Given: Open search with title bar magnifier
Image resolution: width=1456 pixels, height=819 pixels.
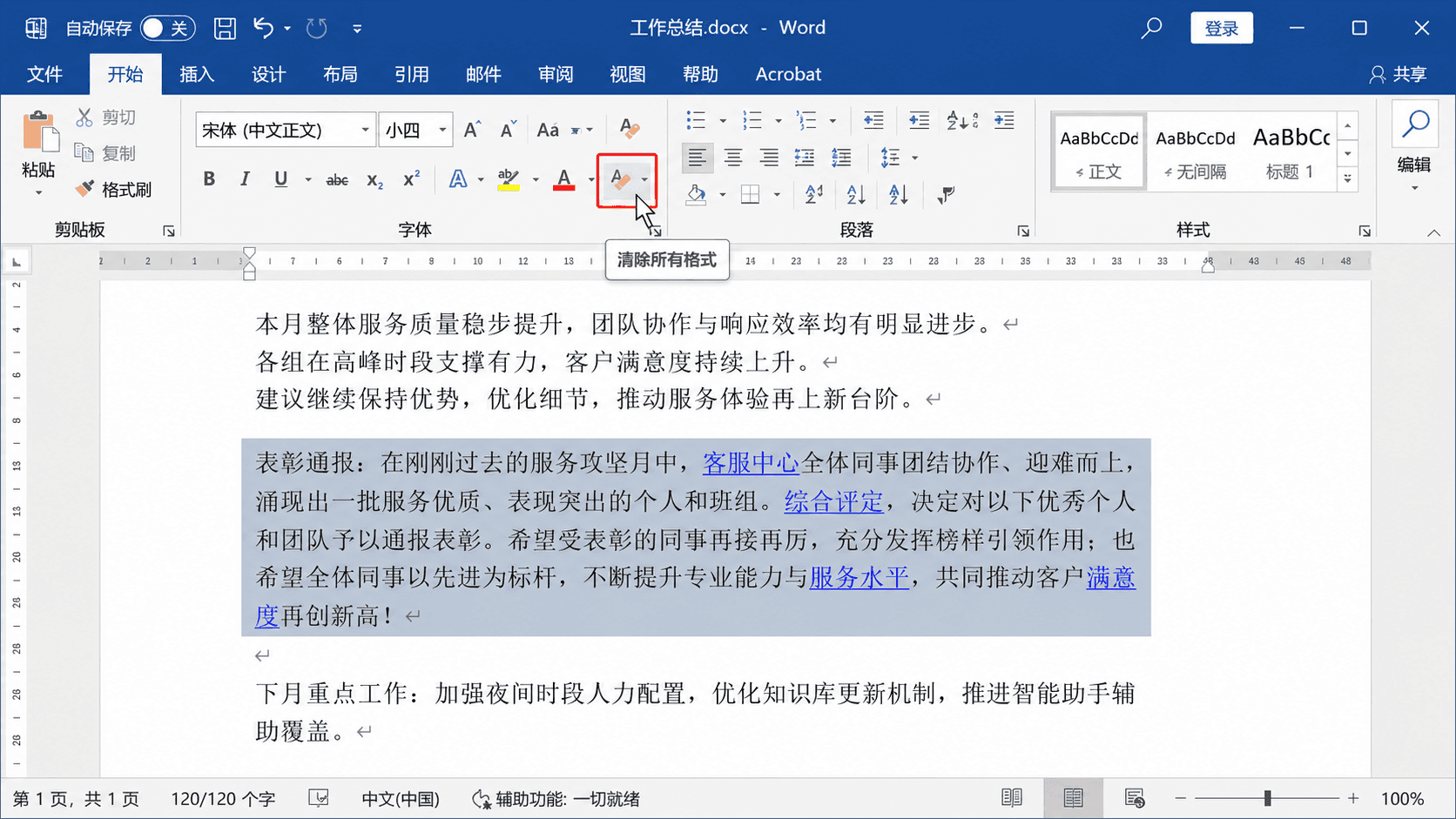Looking at the screenshot, I should (x=1152, y=28).
